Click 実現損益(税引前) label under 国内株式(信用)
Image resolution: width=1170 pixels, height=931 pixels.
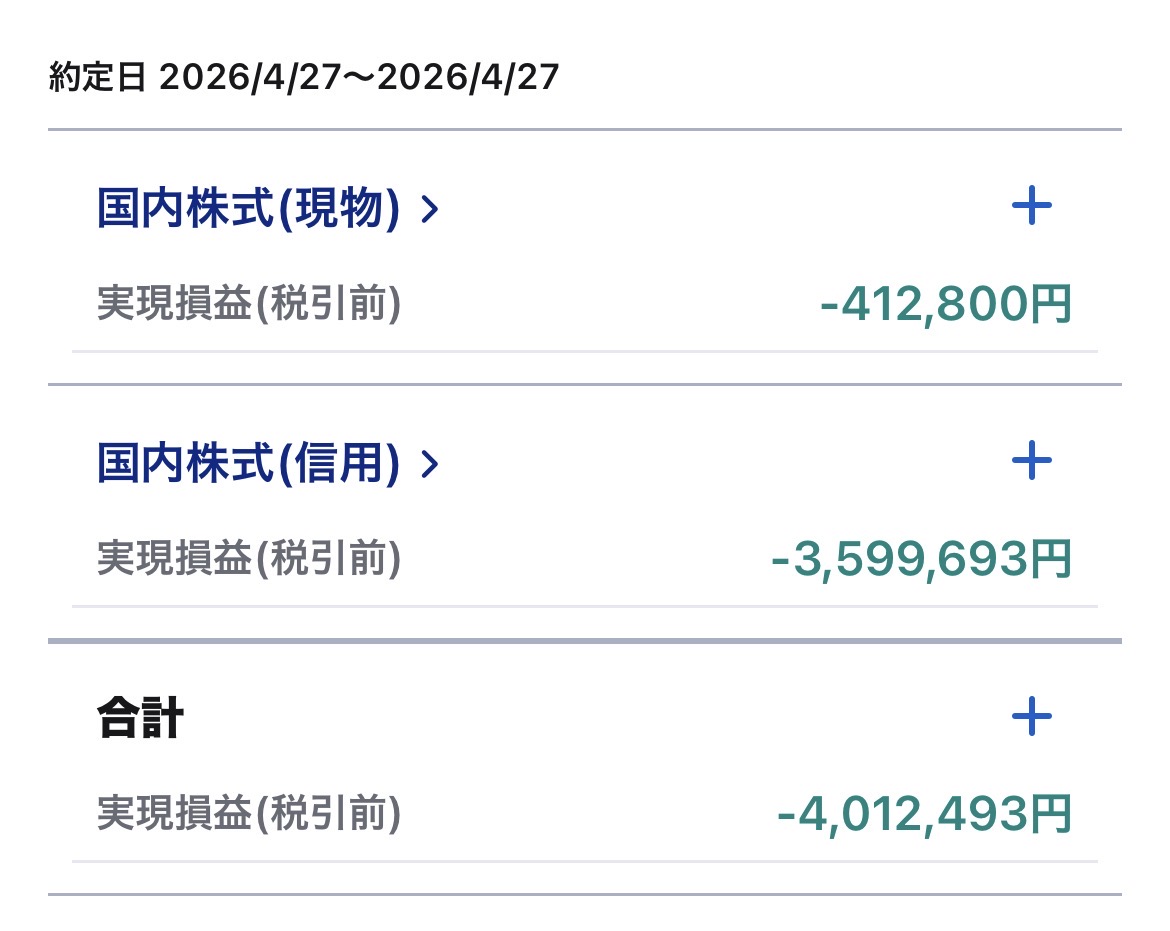[x=249, y=559]
